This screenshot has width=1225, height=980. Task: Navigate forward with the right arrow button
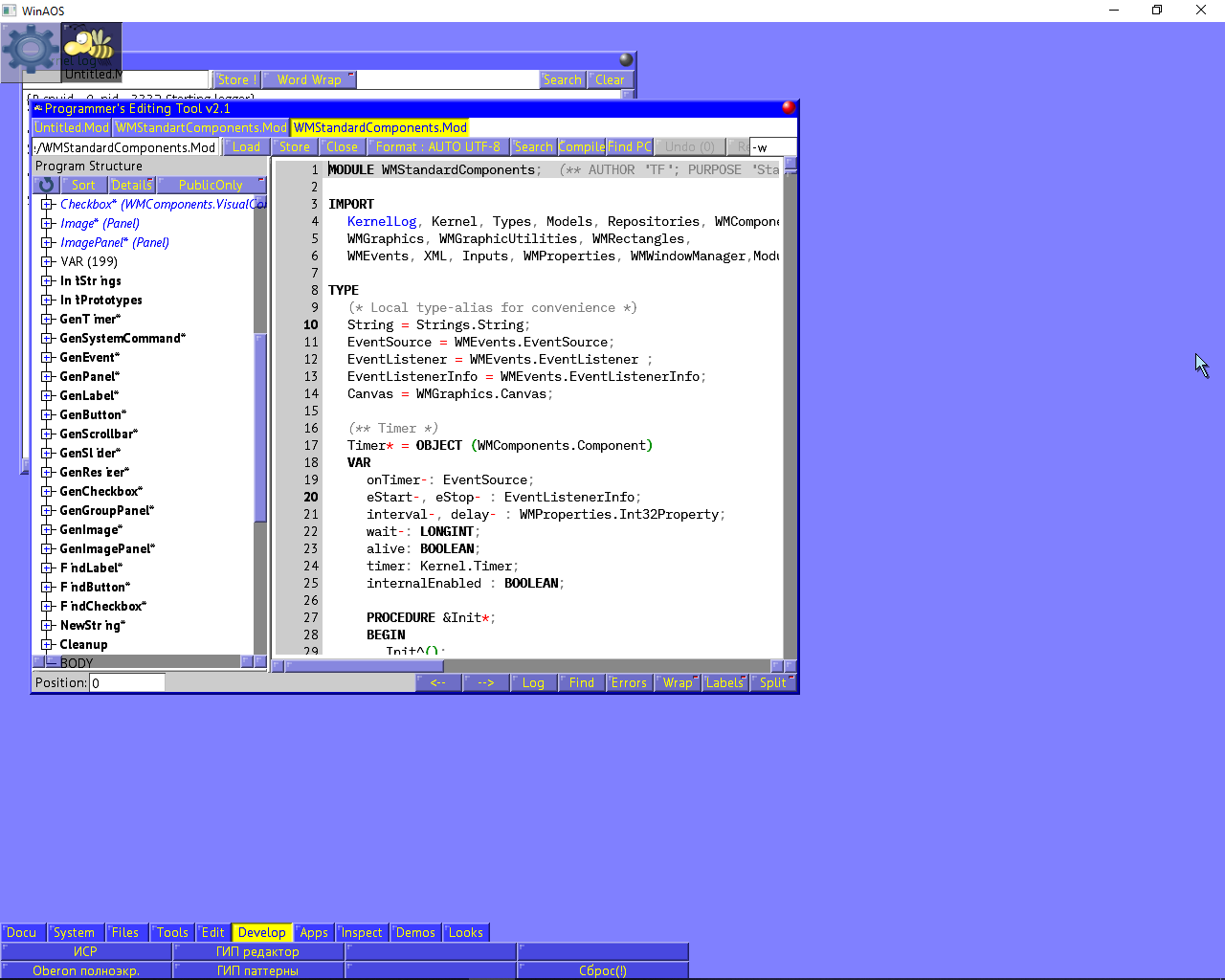click(x=486, y=682)
